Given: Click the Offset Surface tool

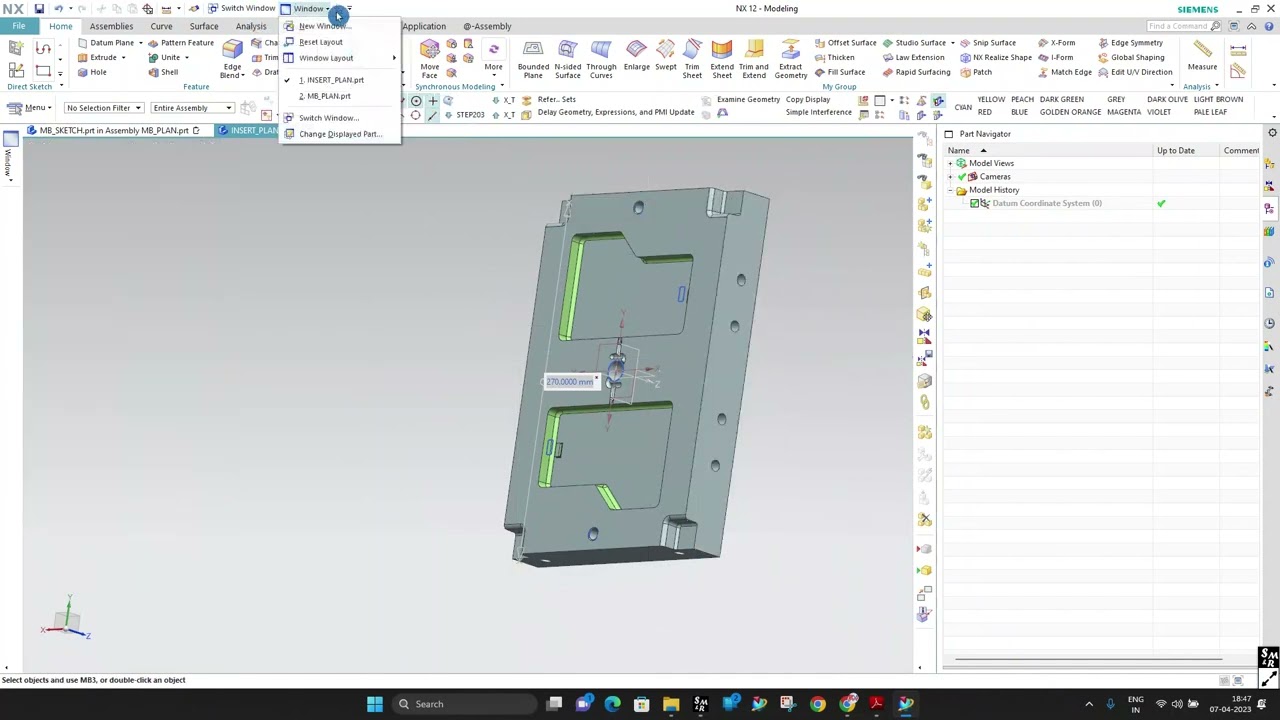Looking at the screenshot, I should pos(844,43).
